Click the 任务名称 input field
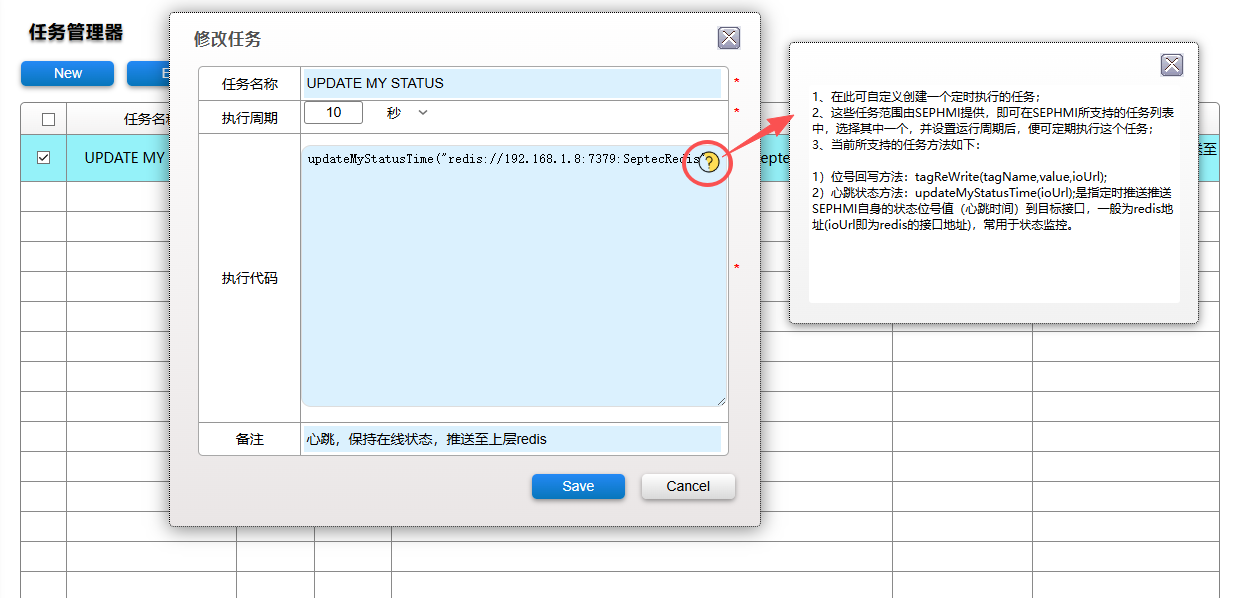This screenshot has height=598, width=1254. click(x=512, y=83)
